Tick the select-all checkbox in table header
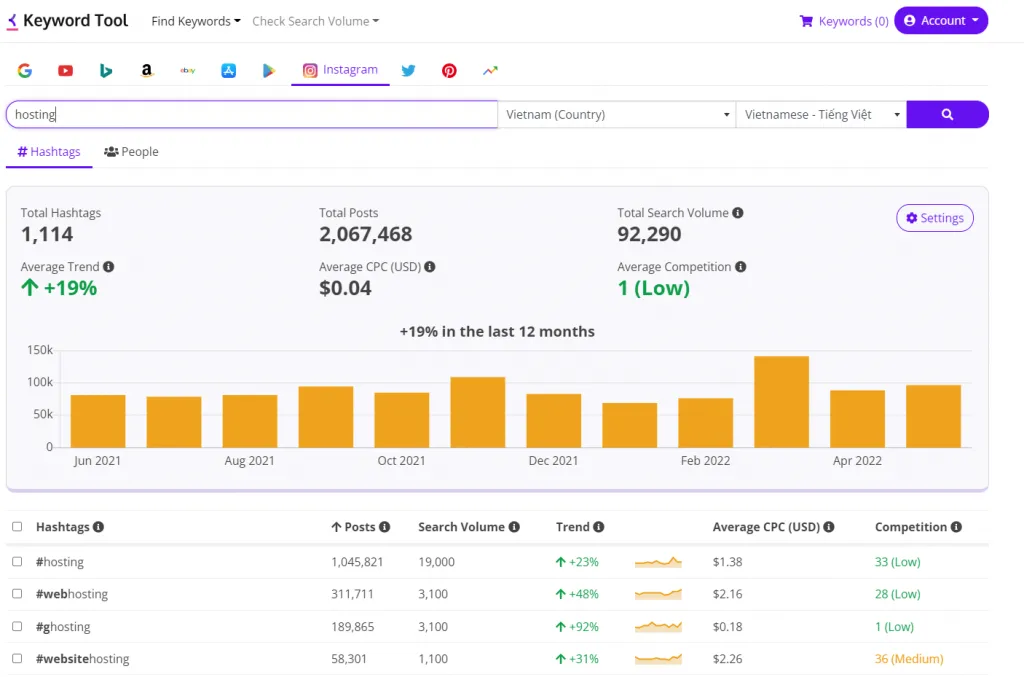1024x677 pixels. tap(17, 527)
